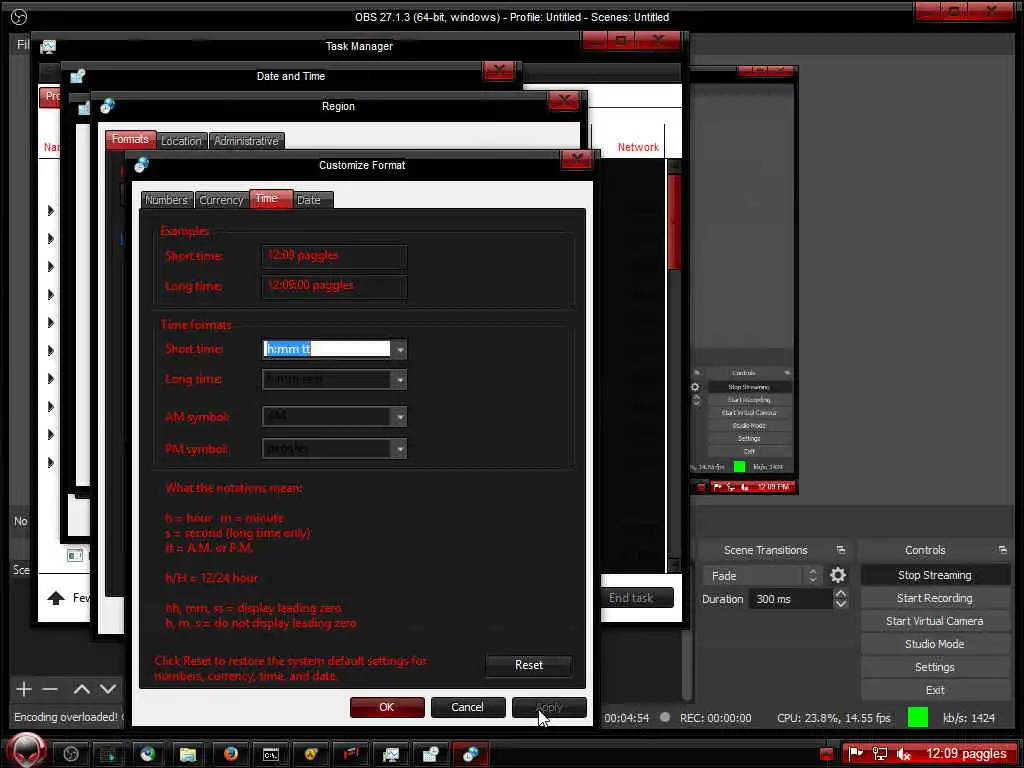Increase the transition Duration with up arrow
This screenshot has width=1024, height=768.
(x=841, y=594)
